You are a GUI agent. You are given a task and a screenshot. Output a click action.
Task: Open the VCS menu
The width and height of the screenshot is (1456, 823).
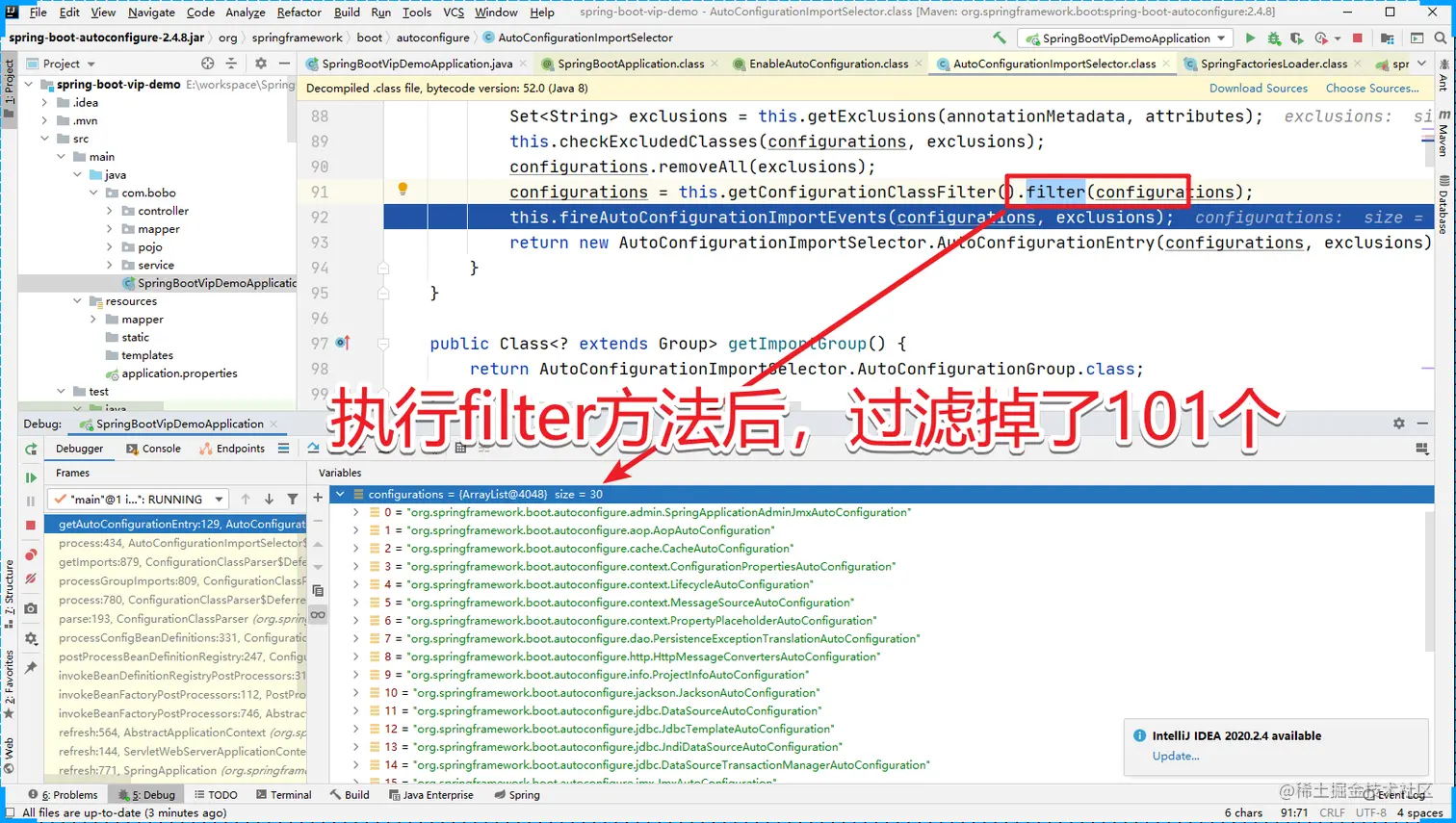[454, 13]
